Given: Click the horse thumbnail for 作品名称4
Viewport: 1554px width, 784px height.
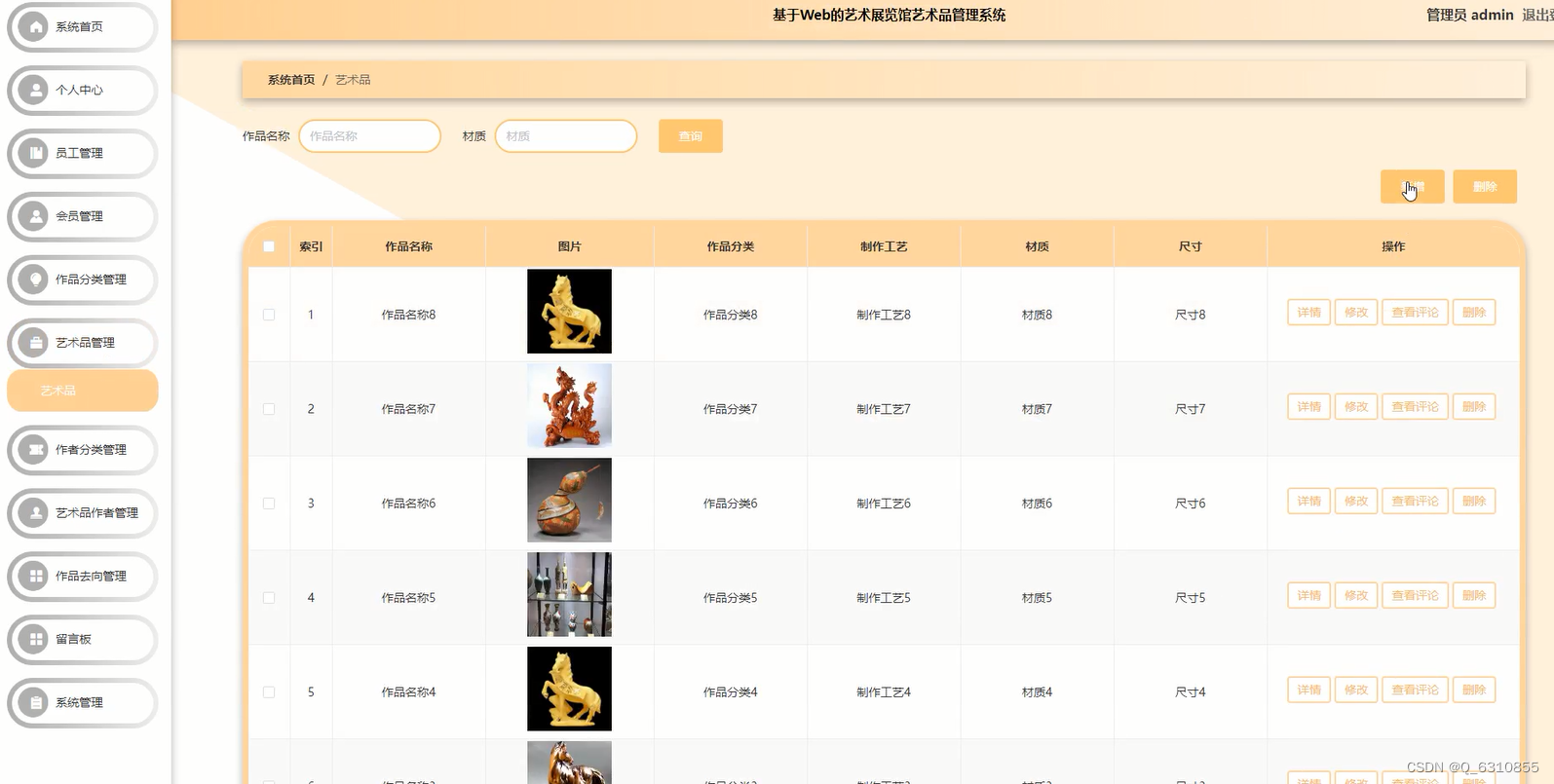Looking at the screenshot, I should [x=569, y=690].
